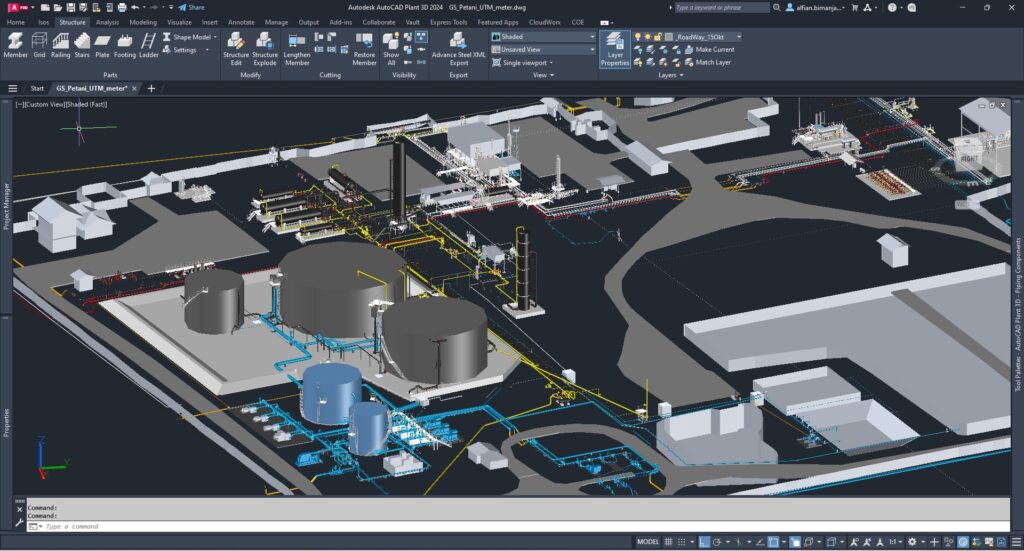Click the Restore Member tool
The width and height of the screenshot is (1024, 551).
(x=364, y=49)
